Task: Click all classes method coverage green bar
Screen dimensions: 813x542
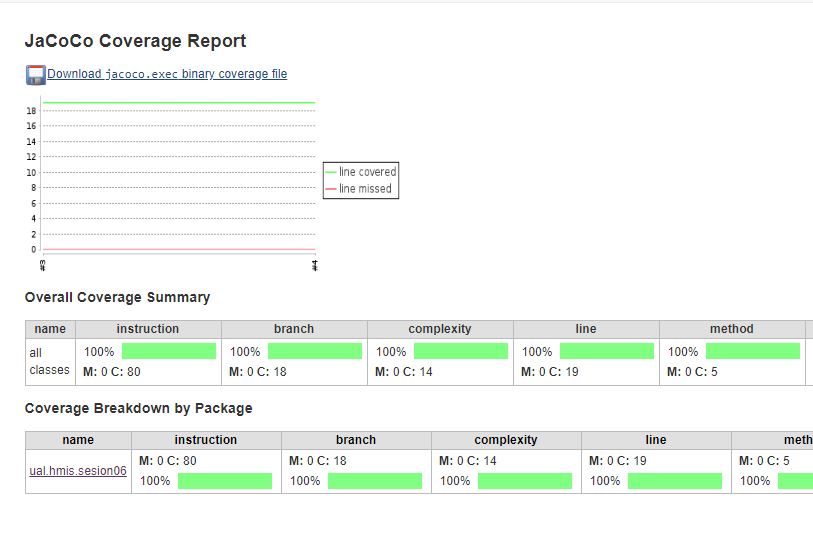Action: coord(753,351)
